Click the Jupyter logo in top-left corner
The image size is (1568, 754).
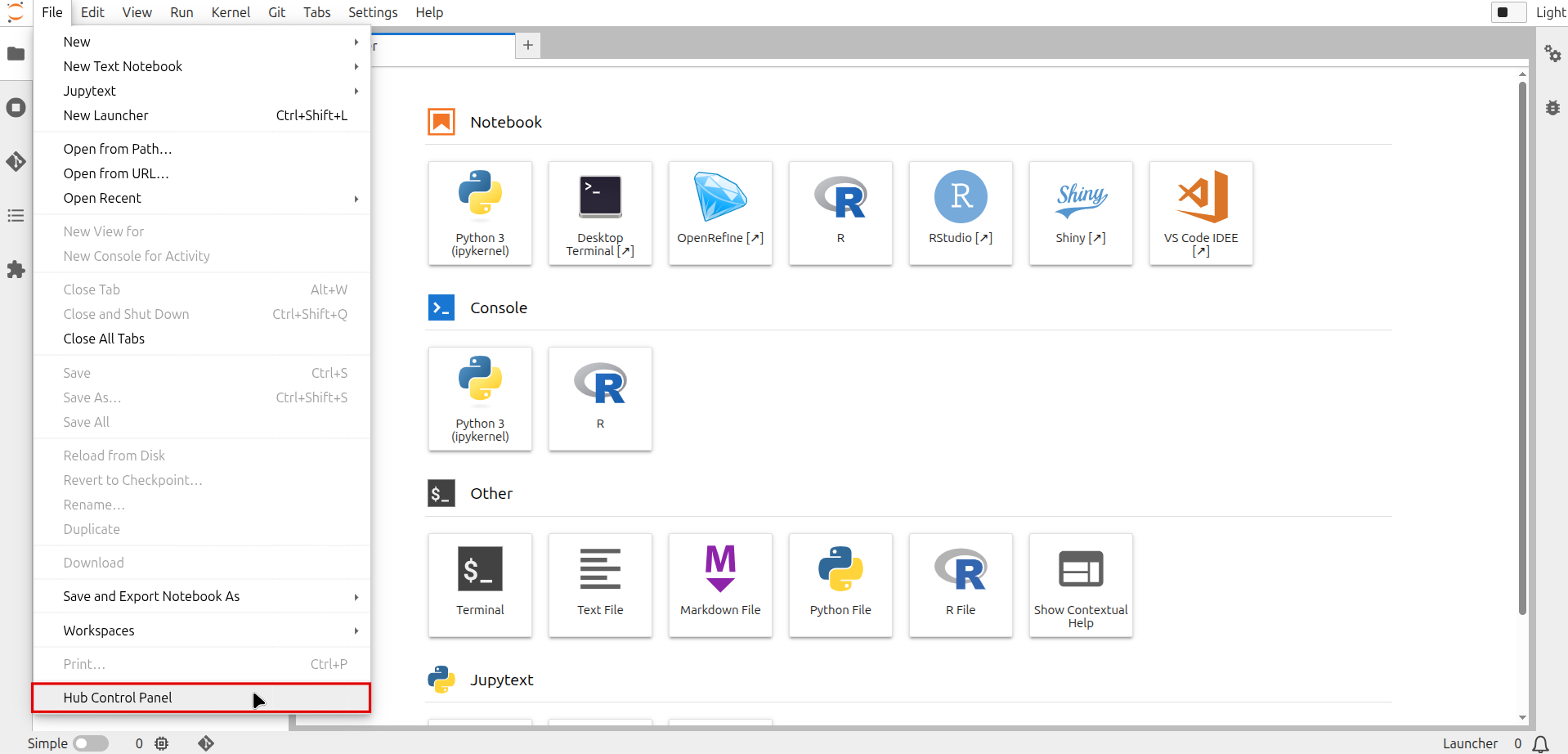(16, 12)
